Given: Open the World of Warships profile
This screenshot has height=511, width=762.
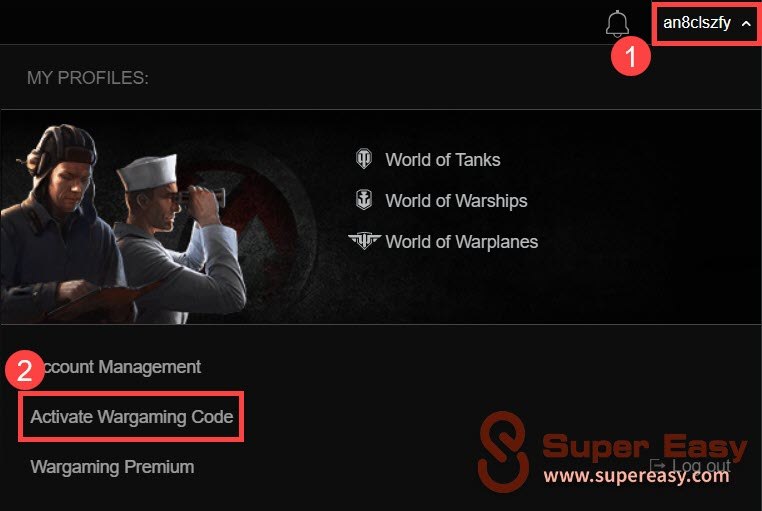Looking at the screenshot, I should point(456,201).
